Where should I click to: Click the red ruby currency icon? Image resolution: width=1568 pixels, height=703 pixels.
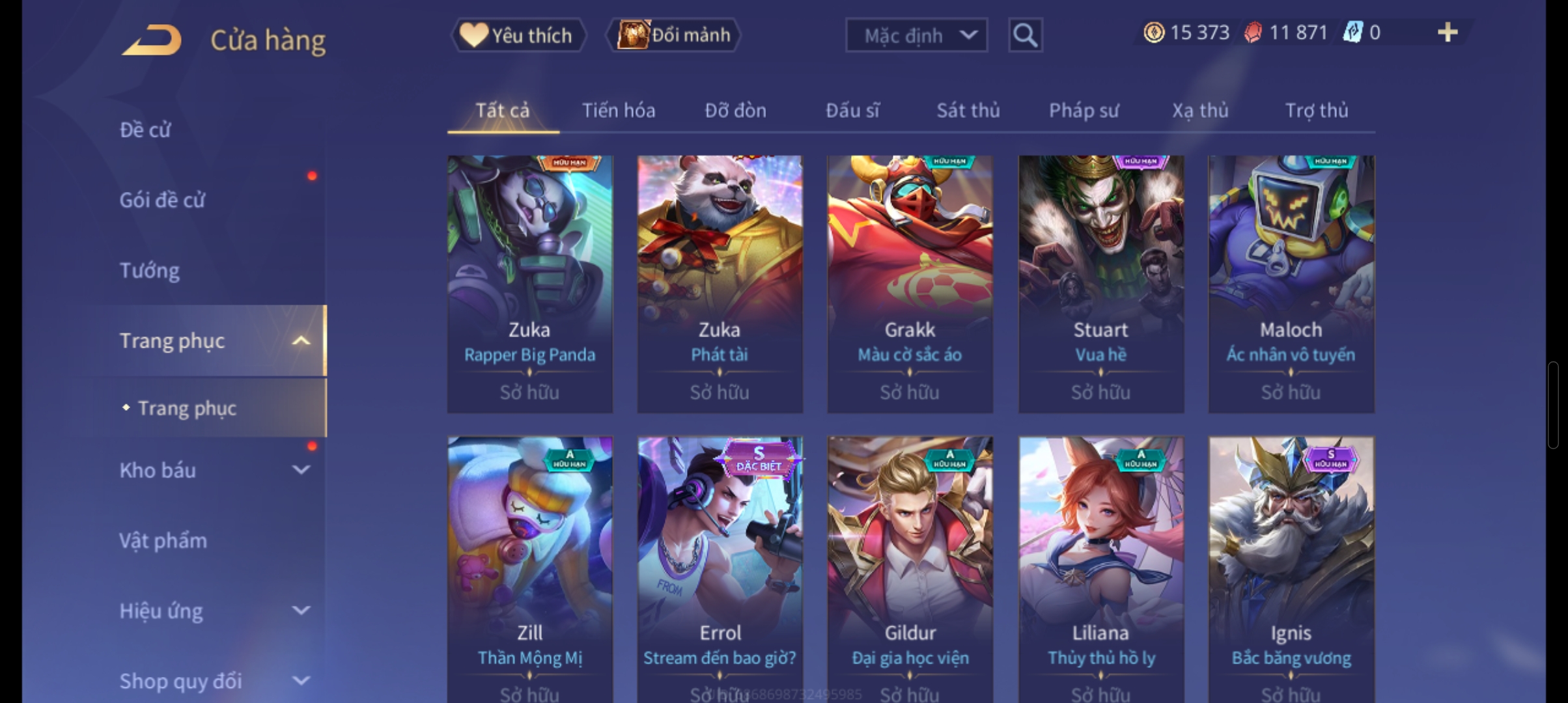click(x=1252, y=33)
